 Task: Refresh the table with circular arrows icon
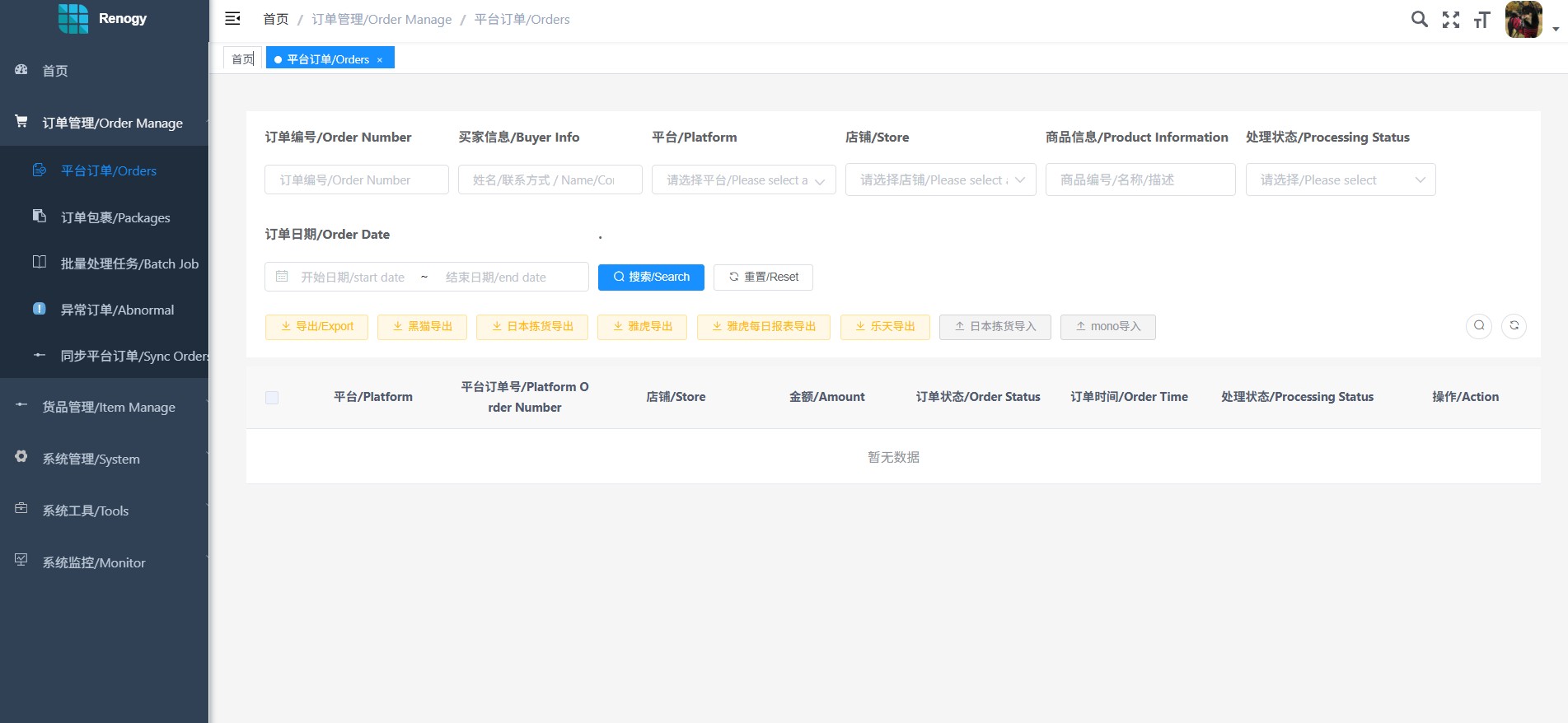(x=1514, y=326)
